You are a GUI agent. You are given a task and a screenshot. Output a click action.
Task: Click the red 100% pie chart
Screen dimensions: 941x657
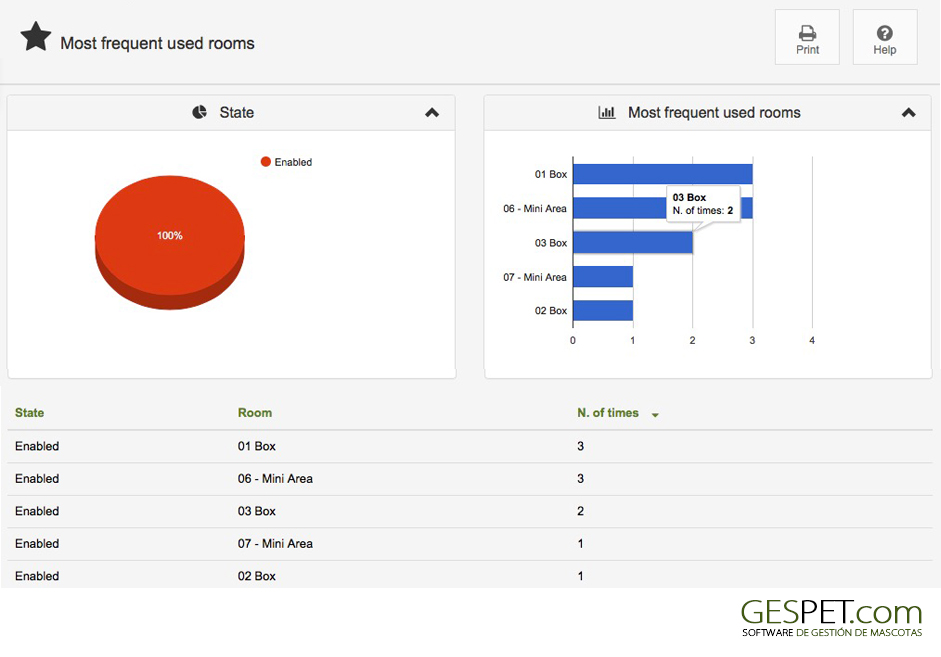170,242
